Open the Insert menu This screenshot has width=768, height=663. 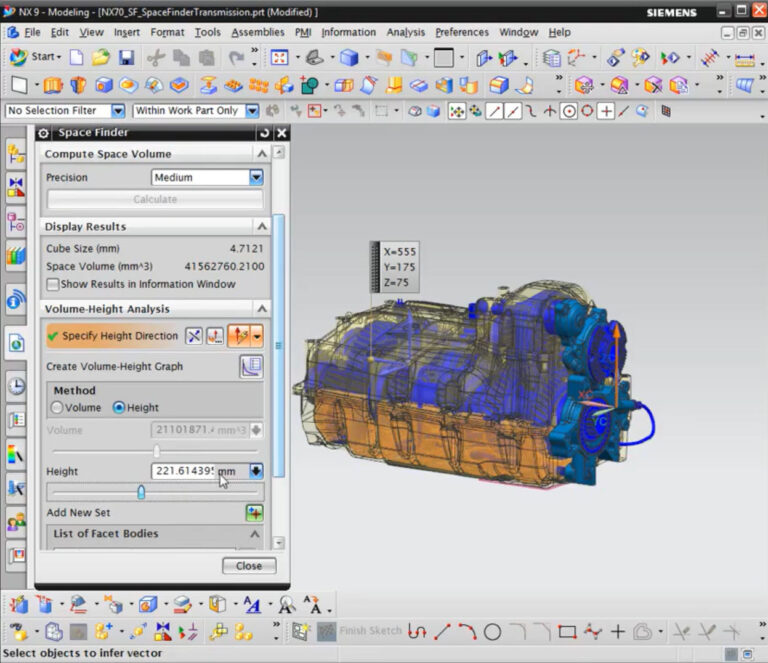coord(127,32)
